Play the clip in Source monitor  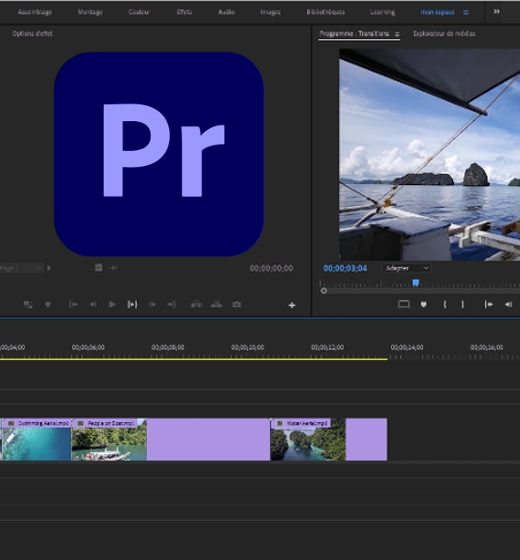pyautogui.click(x=112, y=304)
